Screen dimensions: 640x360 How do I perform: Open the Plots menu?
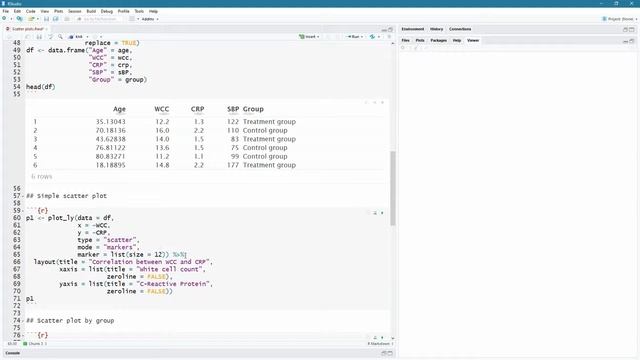58,11
